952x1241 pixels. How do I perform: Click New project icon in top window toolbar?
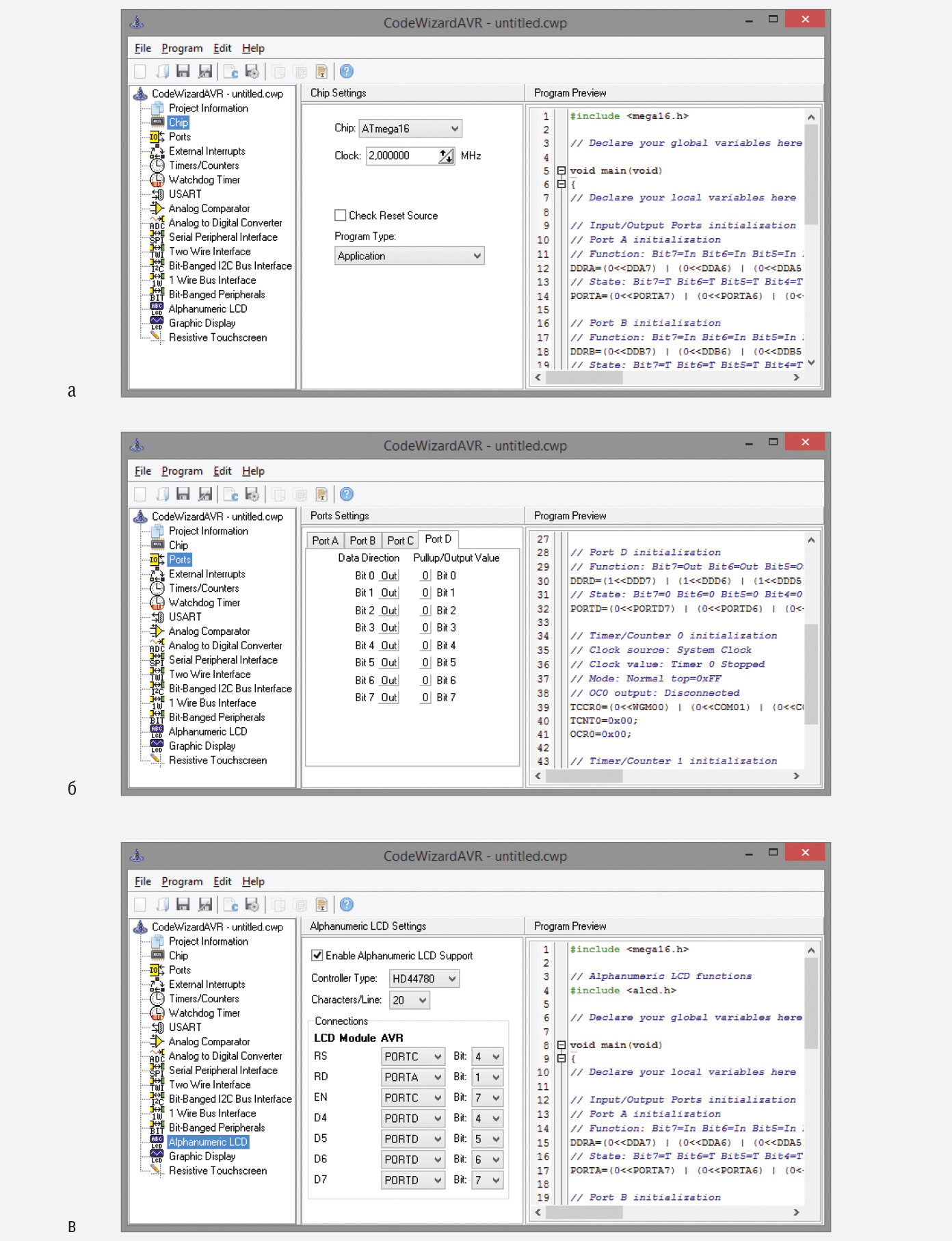(x=140, y=71)
